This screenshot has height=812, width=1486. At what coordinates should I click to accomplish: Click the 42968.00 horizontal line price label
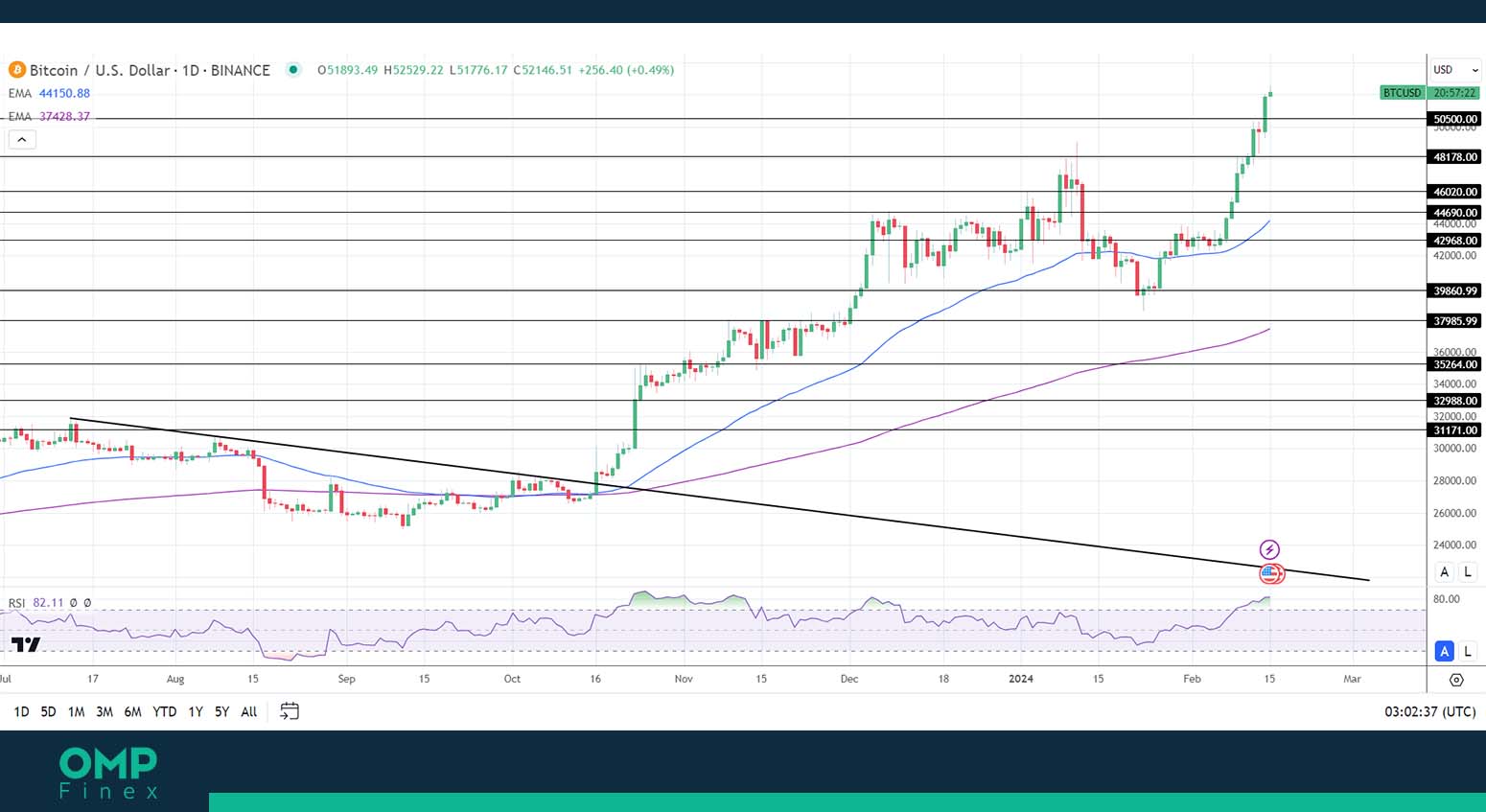tap(1454, 241)
